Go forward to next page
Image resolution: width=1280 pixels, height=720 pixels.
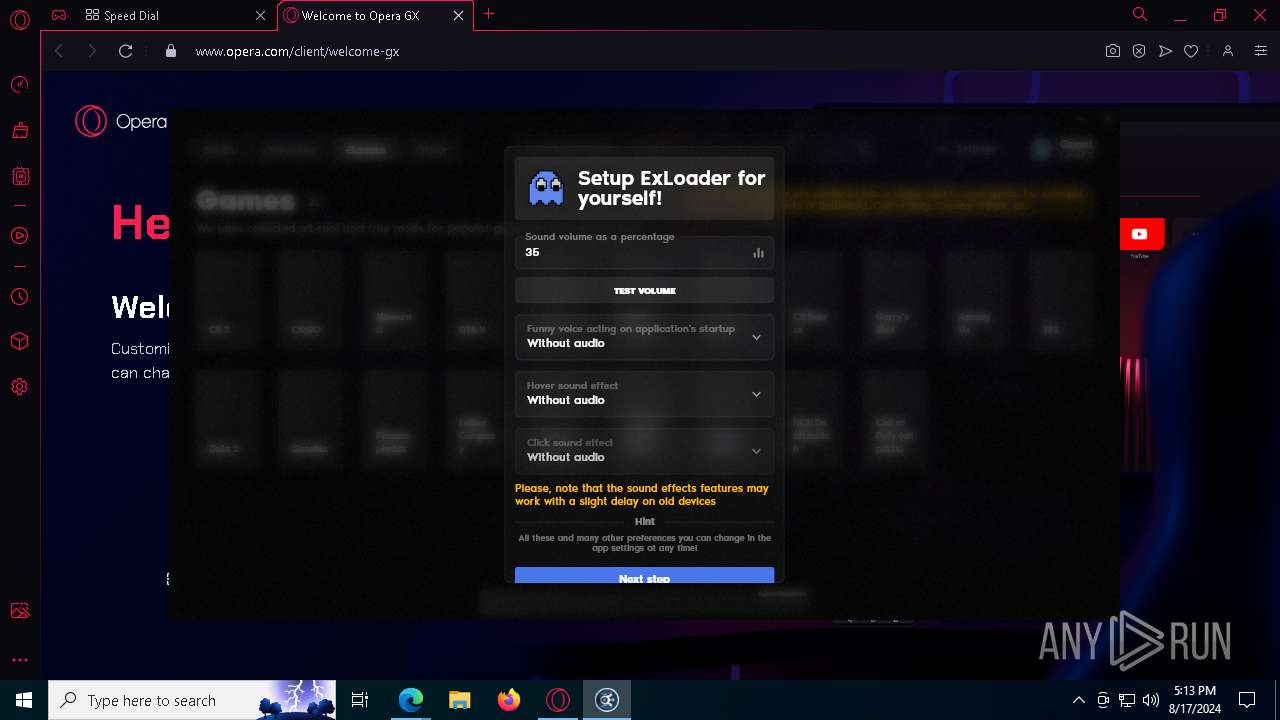[92, 51]
